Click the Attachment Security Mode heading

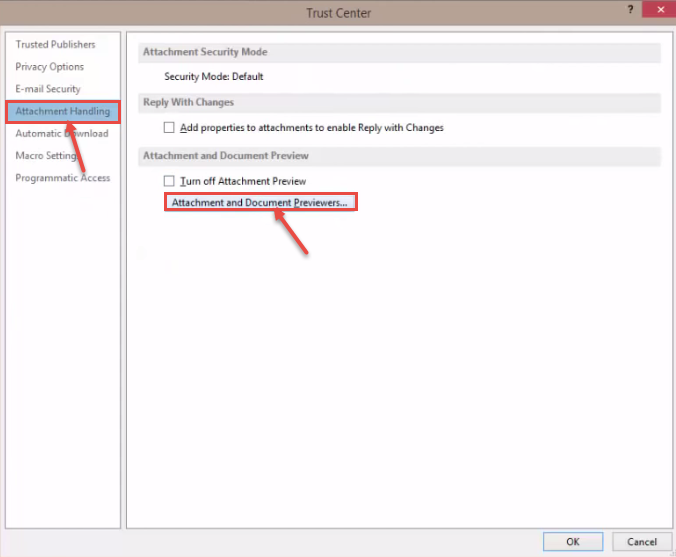(205, 52)
